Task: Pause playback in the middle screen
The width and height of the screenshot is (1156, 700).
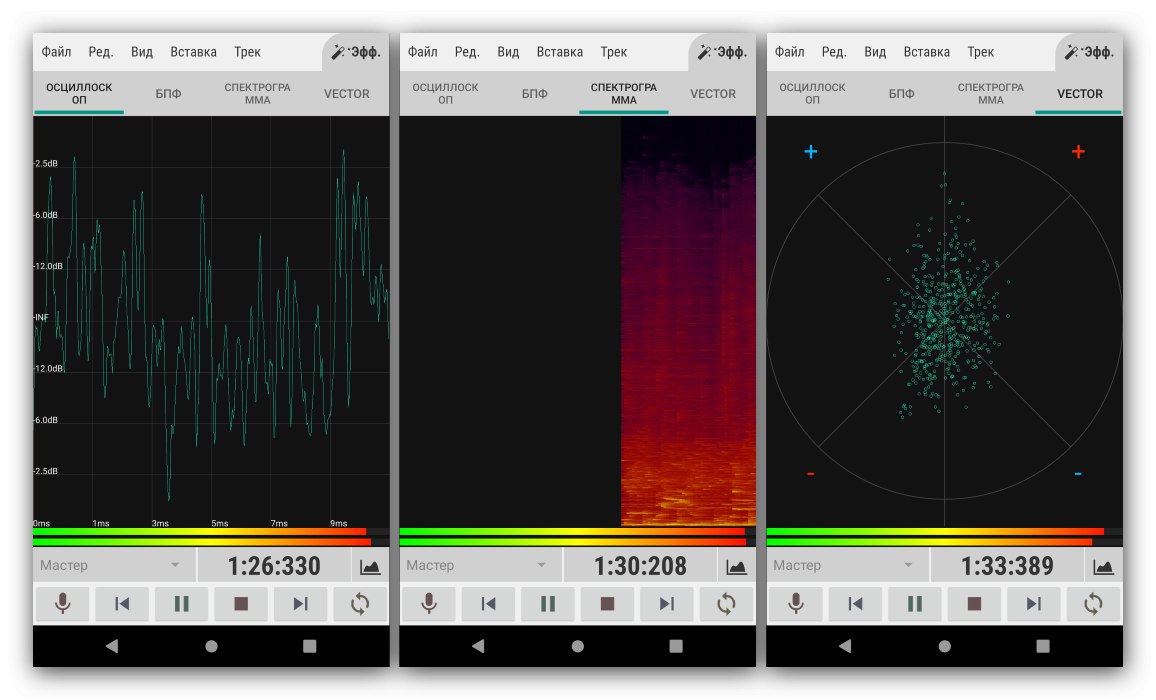Action: click(548, 604)
